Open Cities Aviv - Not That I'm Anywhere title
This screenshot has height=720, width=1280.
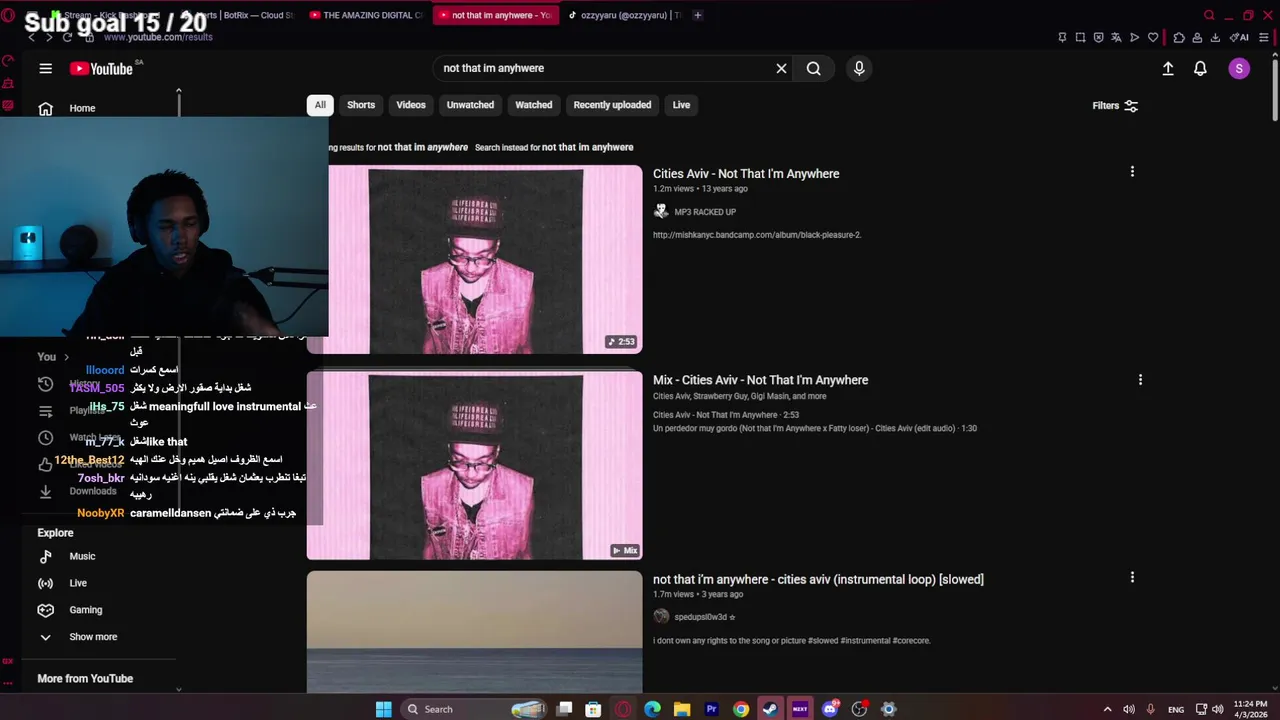point(746,174)
